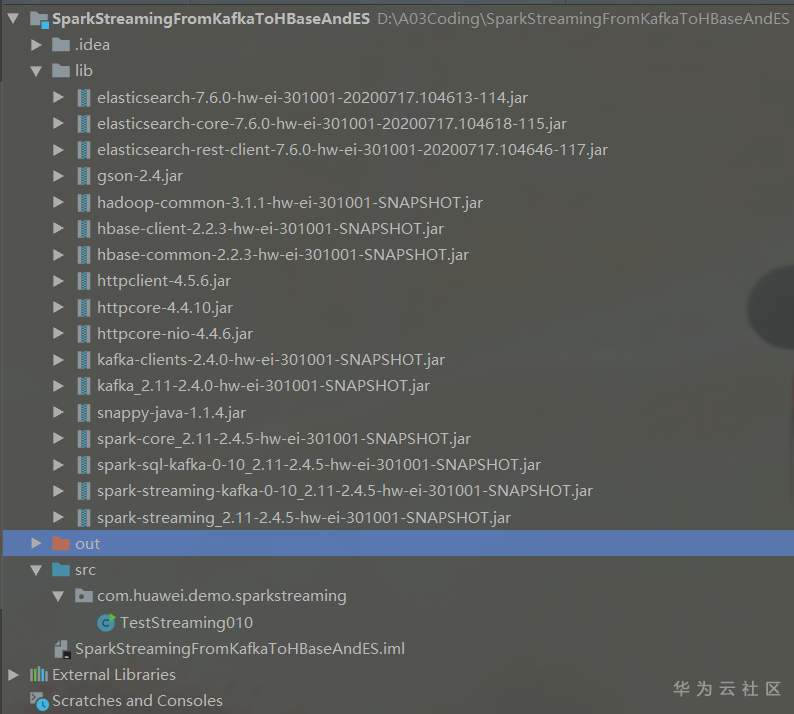Viewport: 794px width, 714px height.
Task: Select kafka-clients-2.4.0 jar entry
Action: [x=271, y=360]
